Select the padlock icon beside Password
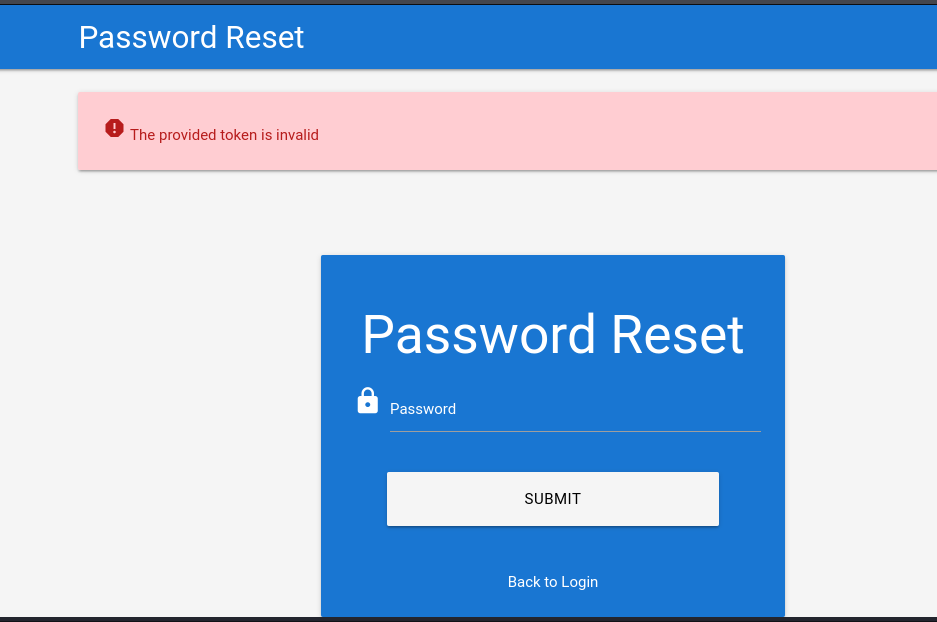The height and width of the screenshot is (622, 937). click(x=368, y=400)
